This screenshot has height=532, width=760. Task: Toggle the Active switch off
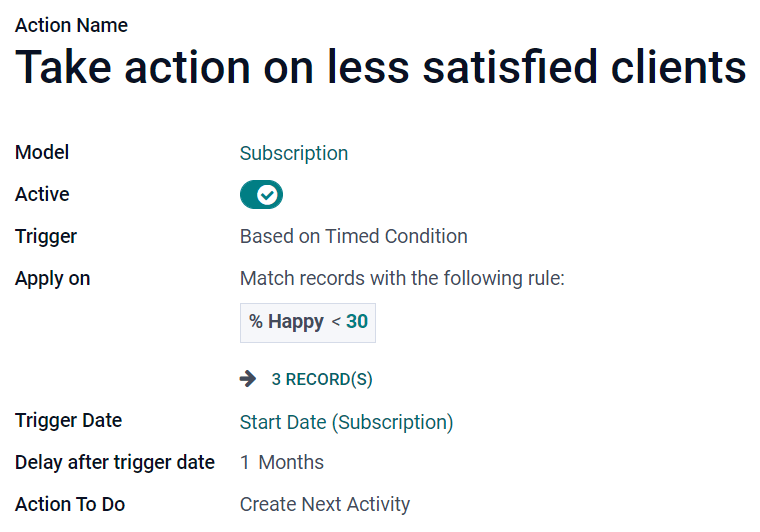click(x=261, y=195)
